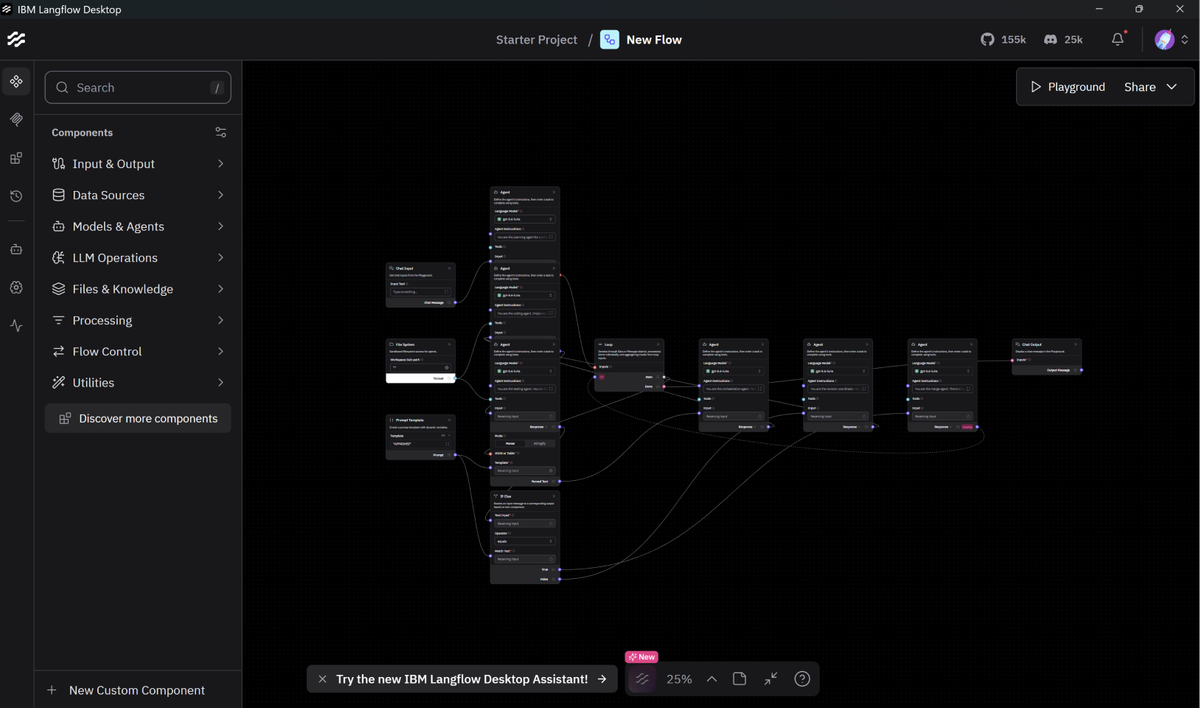Image resolution: width=1200 pixels, height=708 pixels.
Task: Open the MCP paperclip sidebar icon
Action: point(16,120)
